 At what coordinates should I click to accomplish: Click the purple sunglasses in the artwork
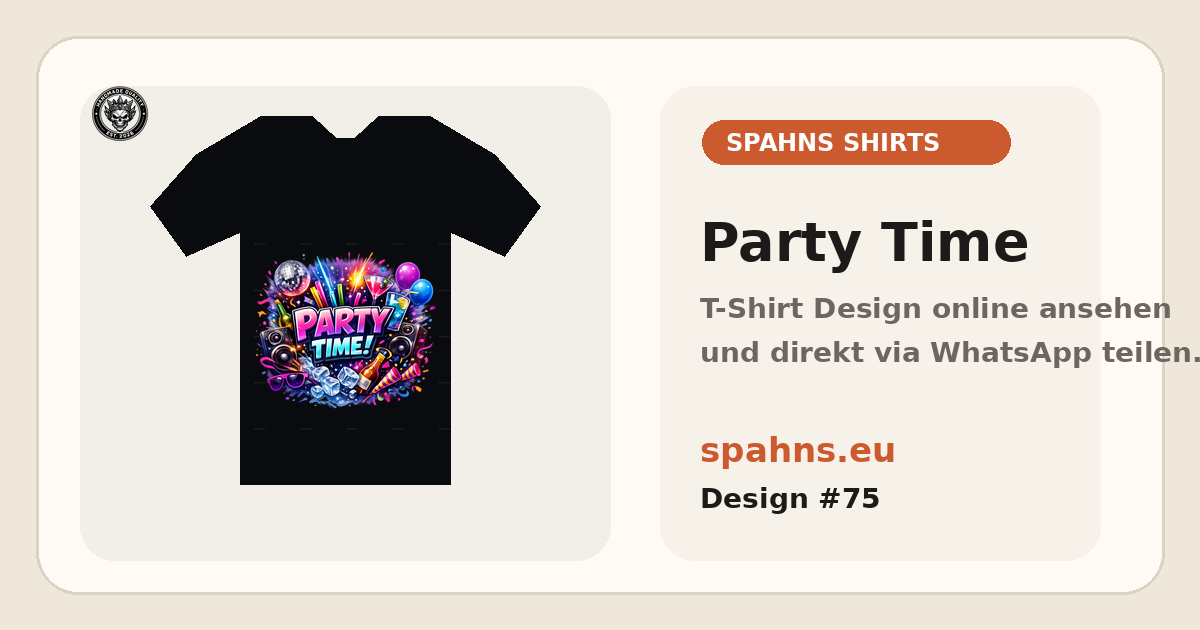[288, 382]
